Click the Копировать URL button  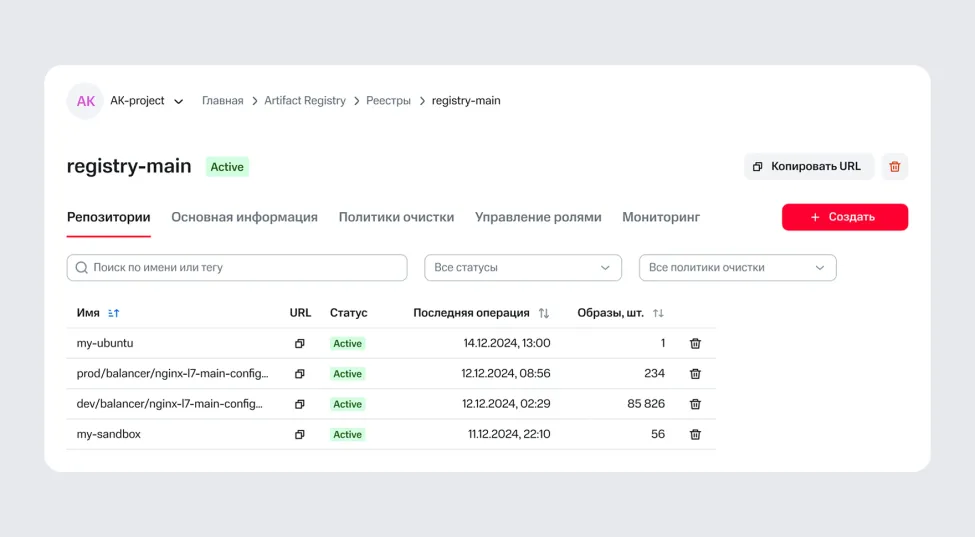point(808,167)
